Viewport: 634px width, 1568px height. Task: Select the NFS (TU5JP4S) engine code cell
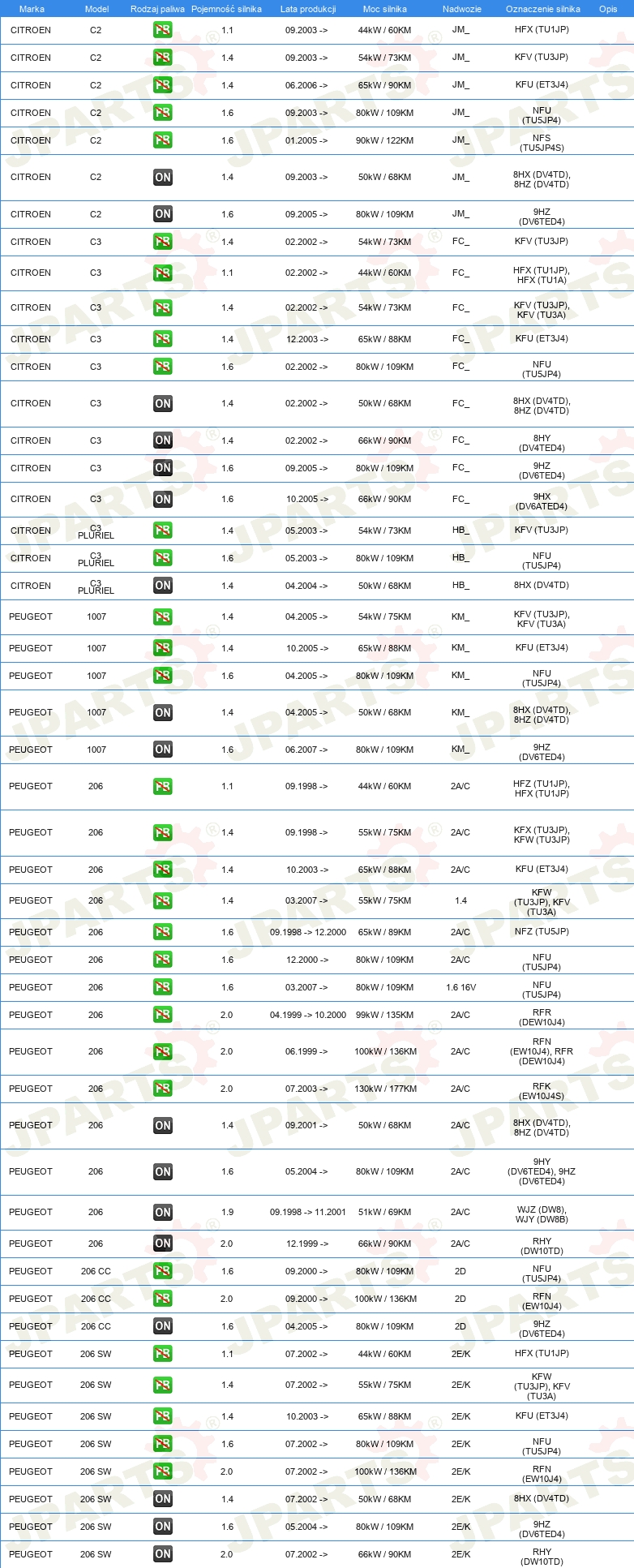[542, 143]
